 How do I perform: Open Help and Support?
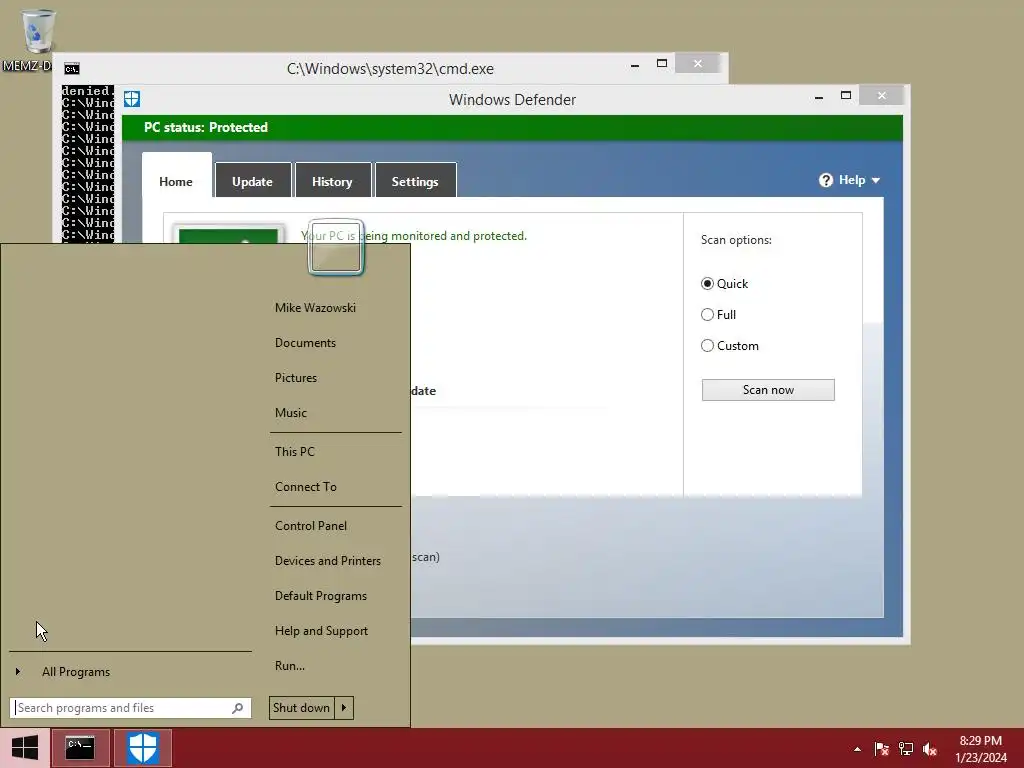coord(321,631)
